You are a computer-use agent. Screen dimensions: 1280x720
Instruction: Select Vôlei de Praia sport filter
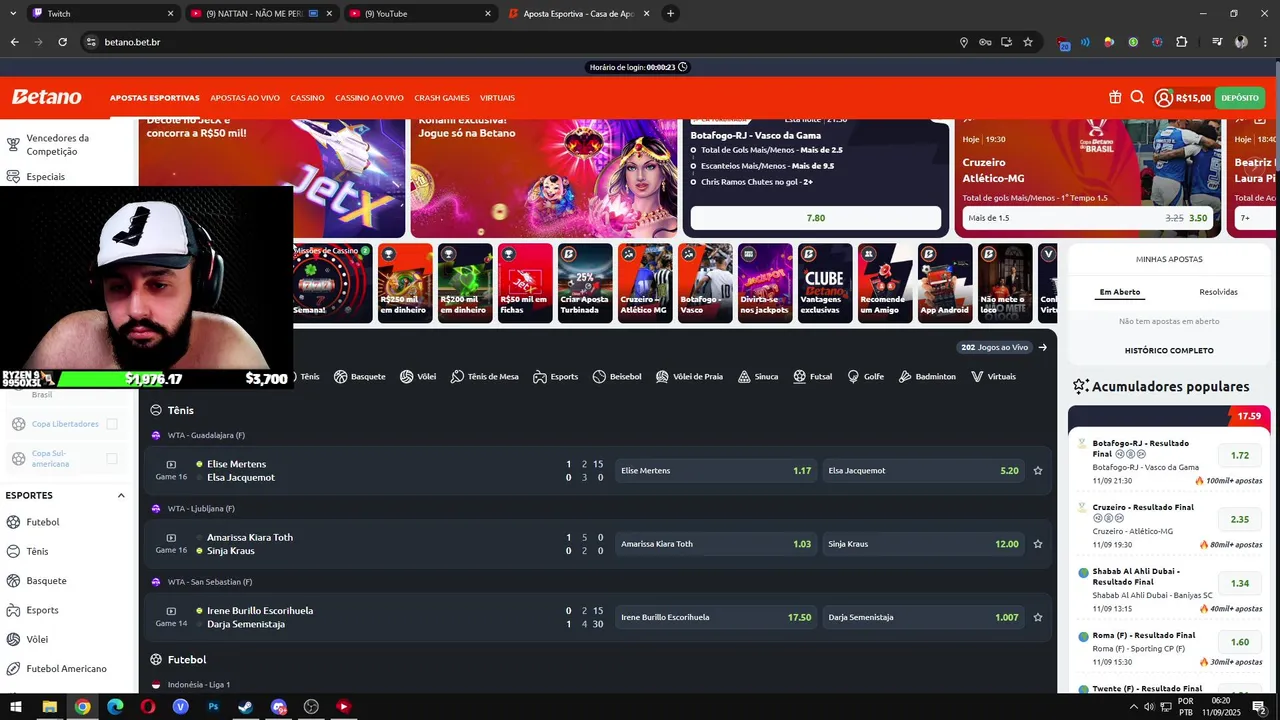pos(689,377)
